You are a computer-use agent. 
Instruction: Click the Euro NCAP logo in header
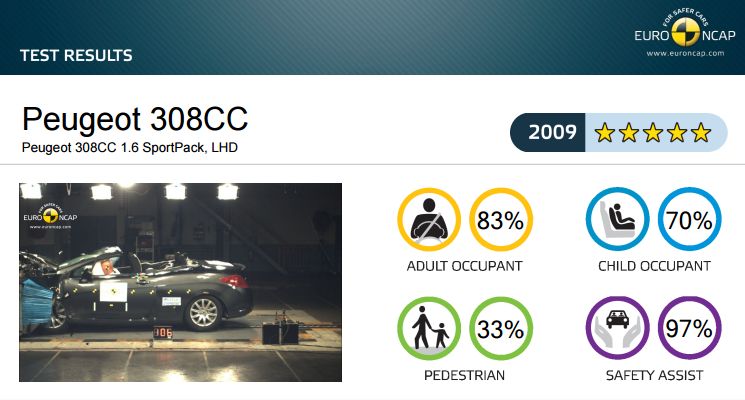click(x=685, y=32)
